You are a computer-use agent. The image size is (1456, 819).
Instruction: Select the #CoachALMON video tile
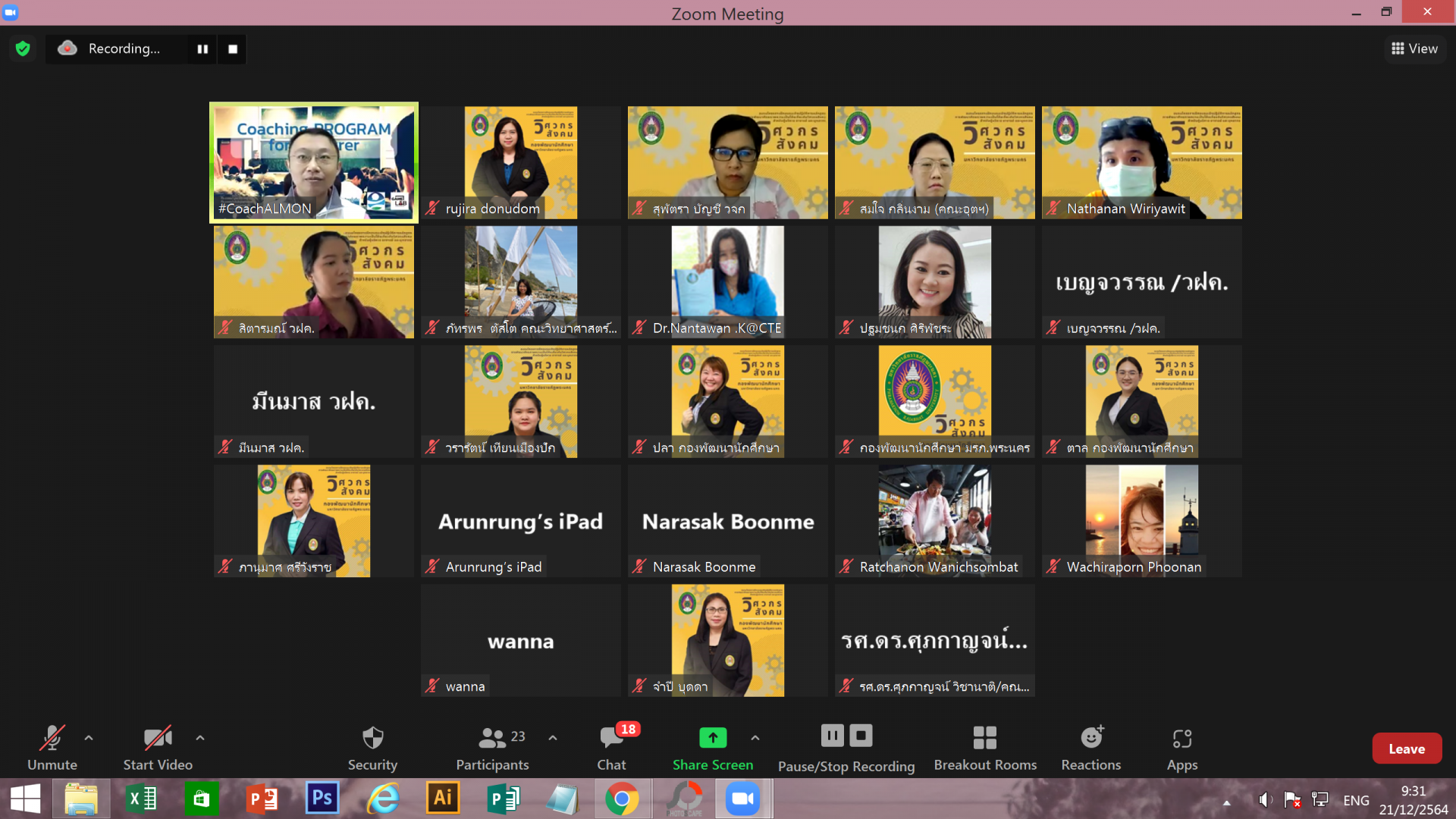313,162
